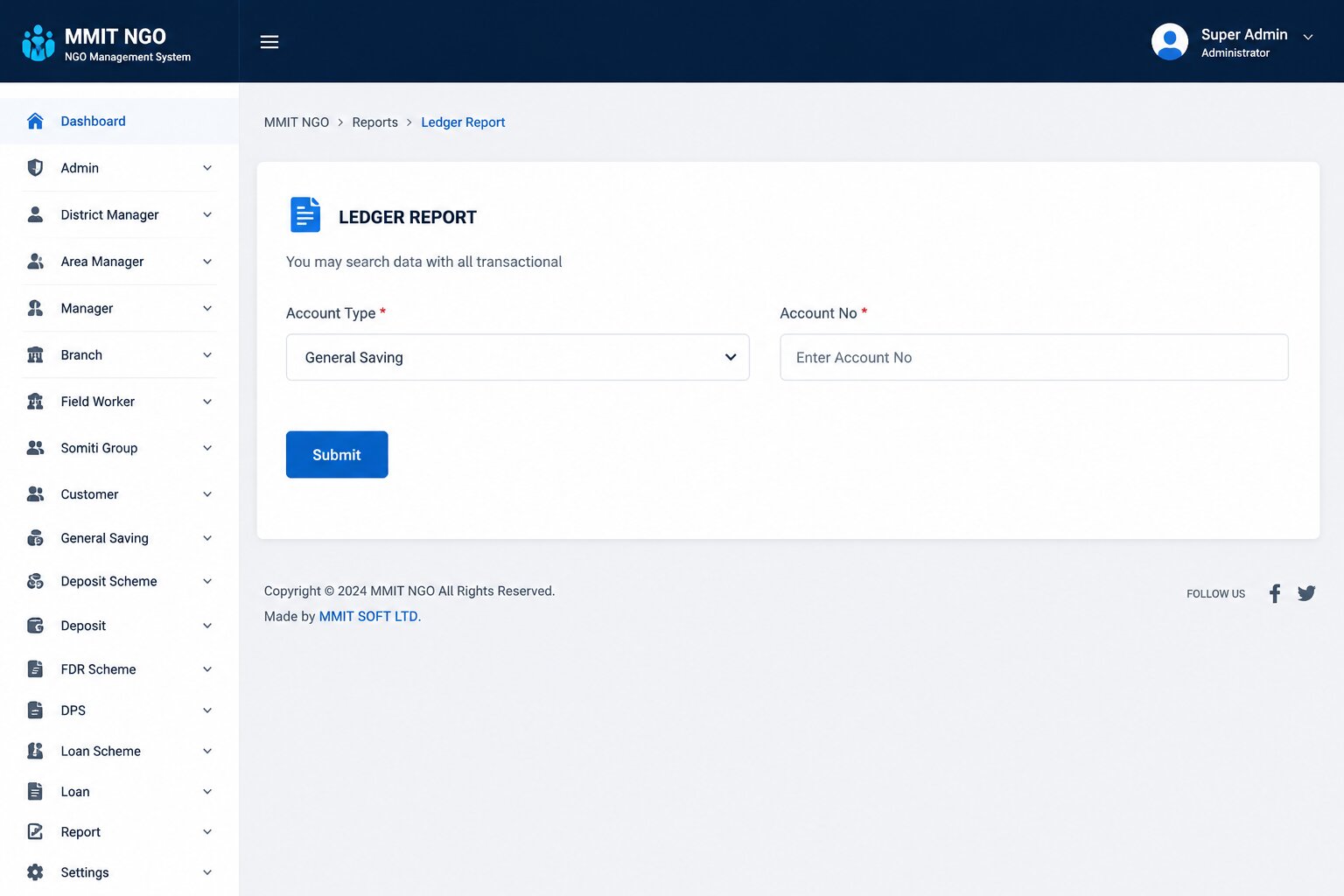Expand the Loan Scheme chevron
This screenshot has height=896, width=1344.
207,751
